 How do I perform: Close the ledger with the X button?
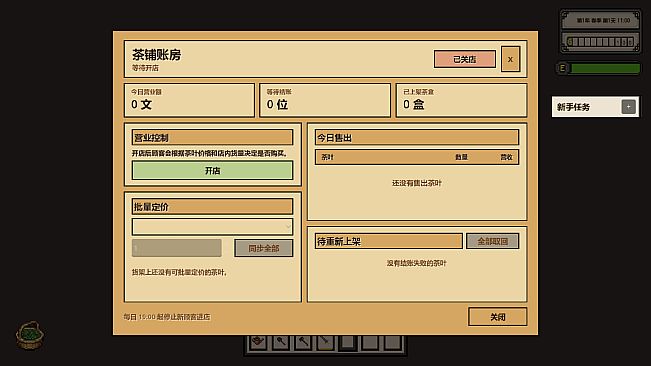510,59
